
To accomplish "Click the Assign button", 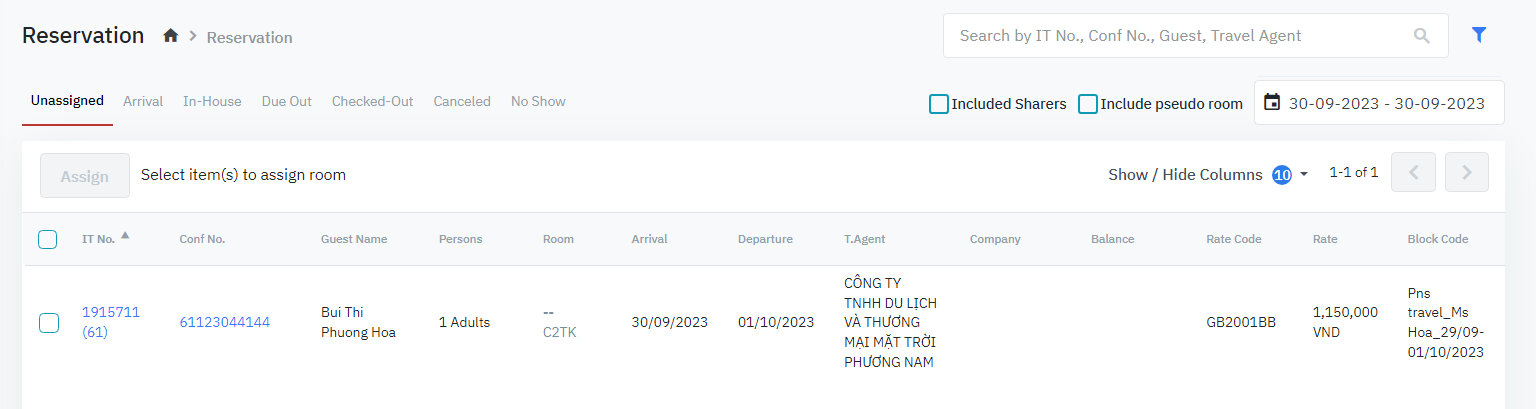I will click(85, 176).
